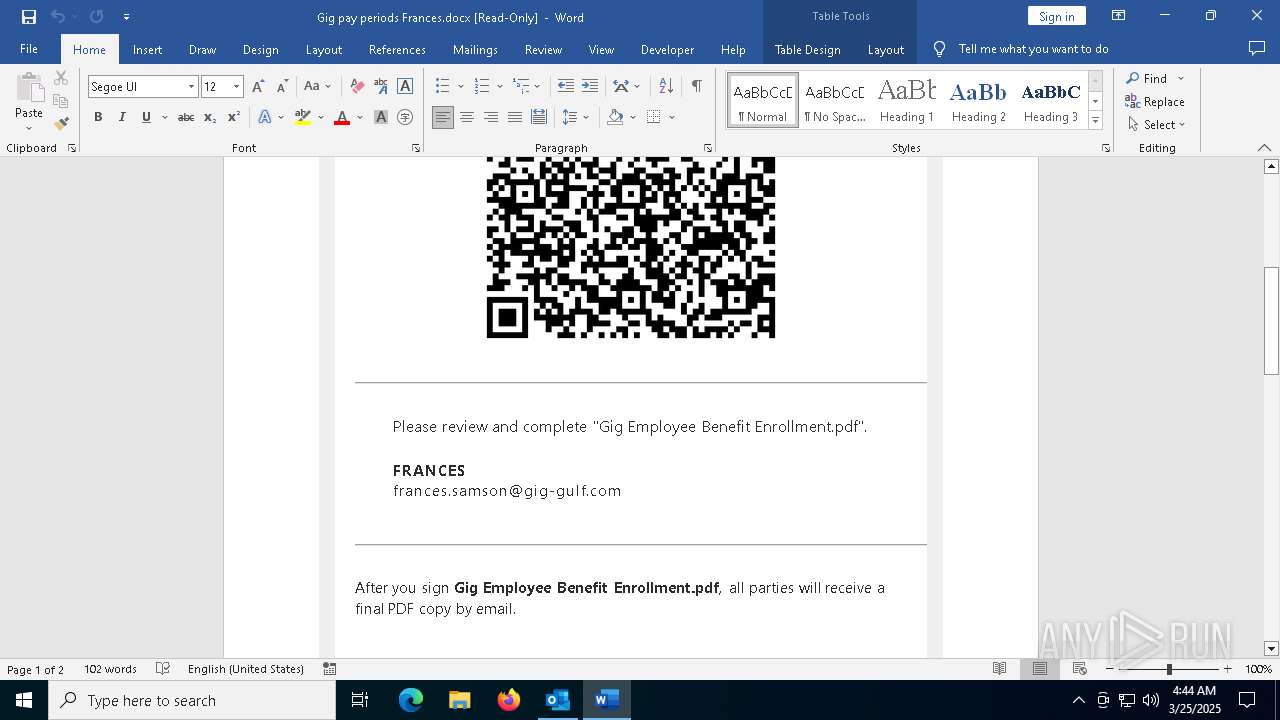This screenshot has width=1280, height=720.
Task: Click the Character Border icon
Action: (405, 87)
